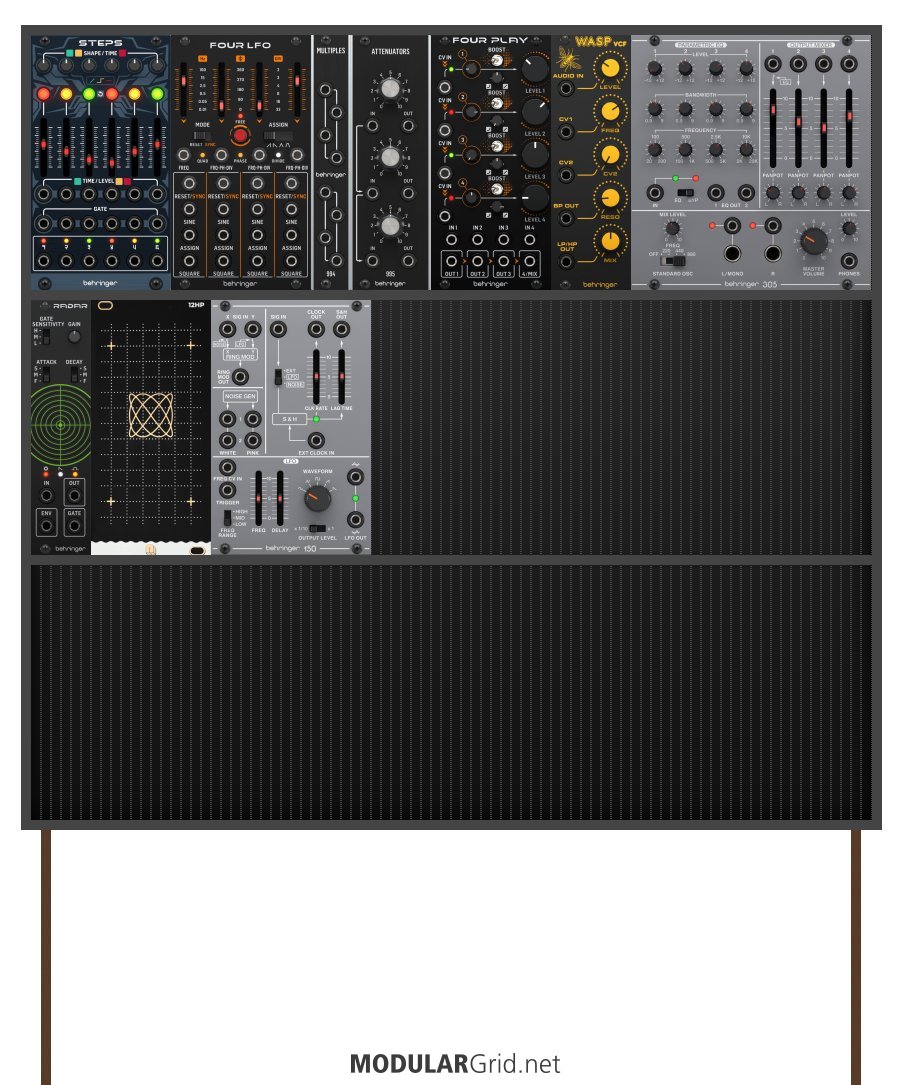The height and width of the screenshot is (1085, 912).
Task: Click the Four Play Level 3 knob
Action: pos(534,154)
